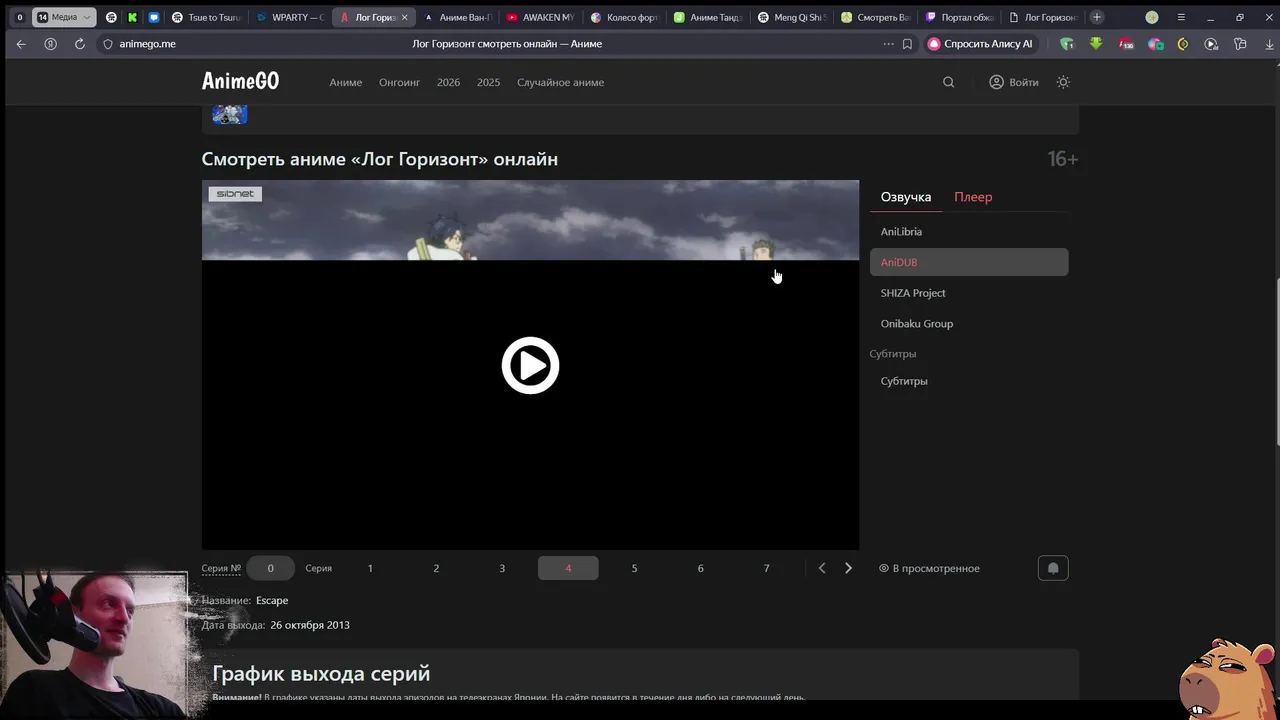Viewport: 1280px width, 720px height.
Task: Switch to Meng Qi Shi tab
Action: [792, 17]
